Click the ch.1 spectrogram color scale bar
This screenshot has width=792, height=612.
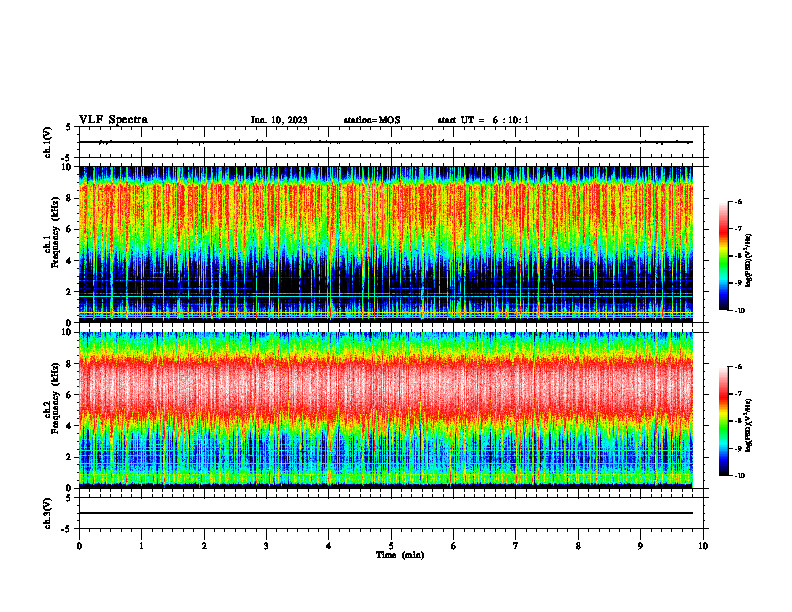tap(724, 256)
